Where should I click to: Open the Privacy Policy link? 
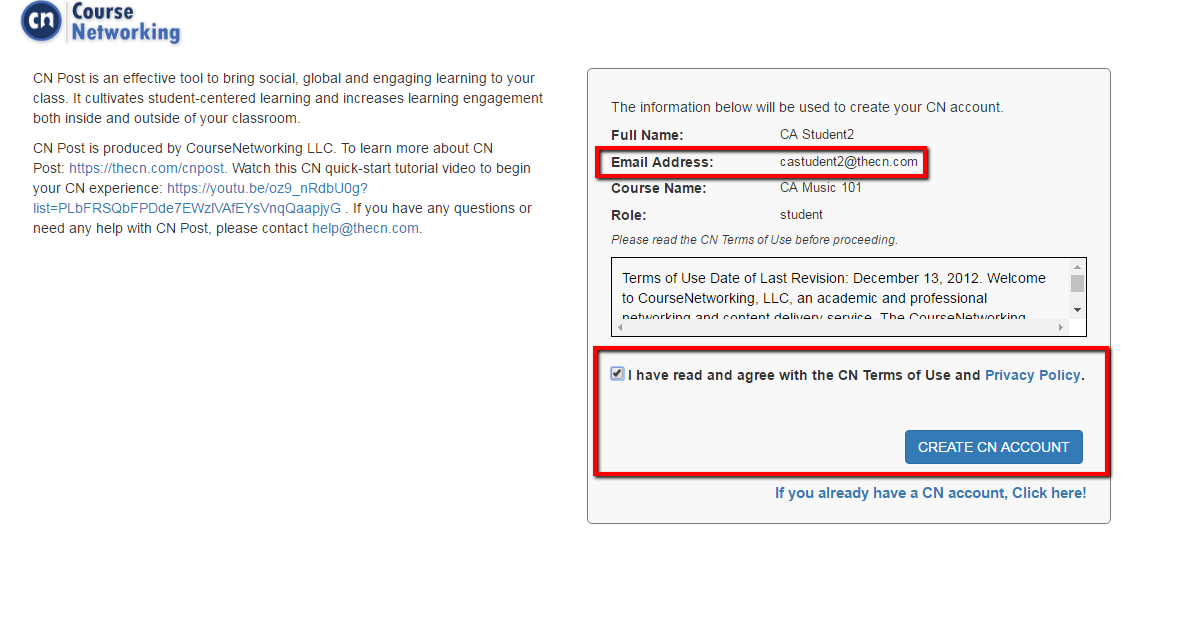[x=1032, y=375]
